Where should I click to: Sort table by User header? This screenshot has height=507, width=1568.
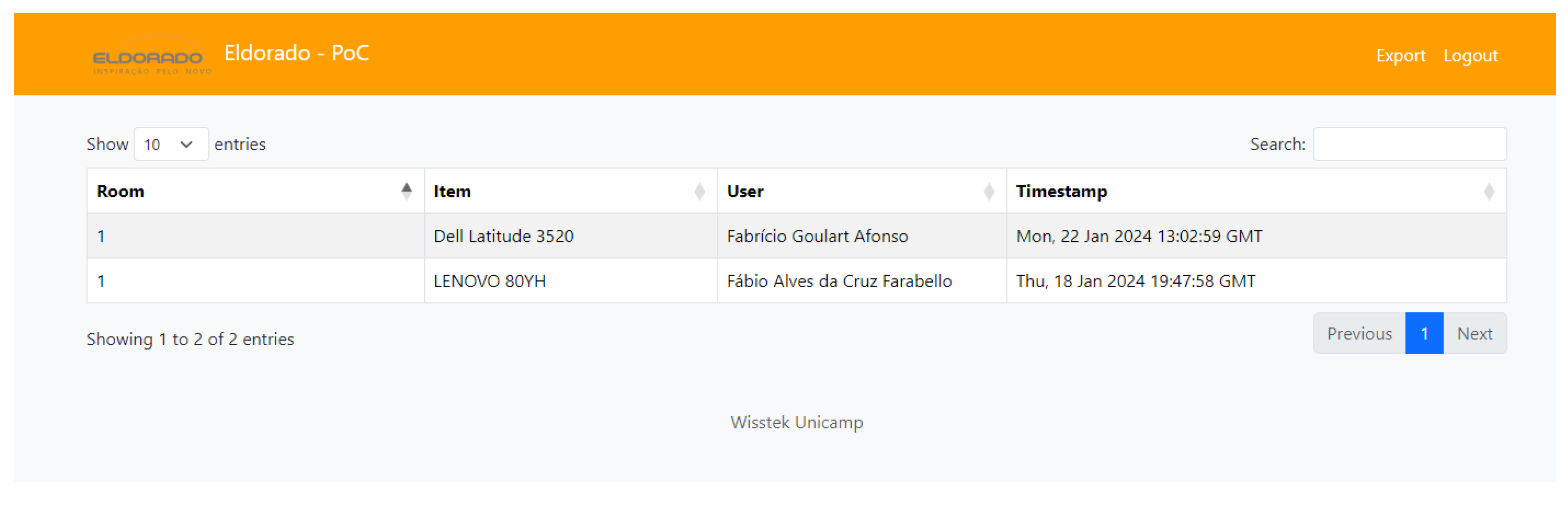point(745,191)
